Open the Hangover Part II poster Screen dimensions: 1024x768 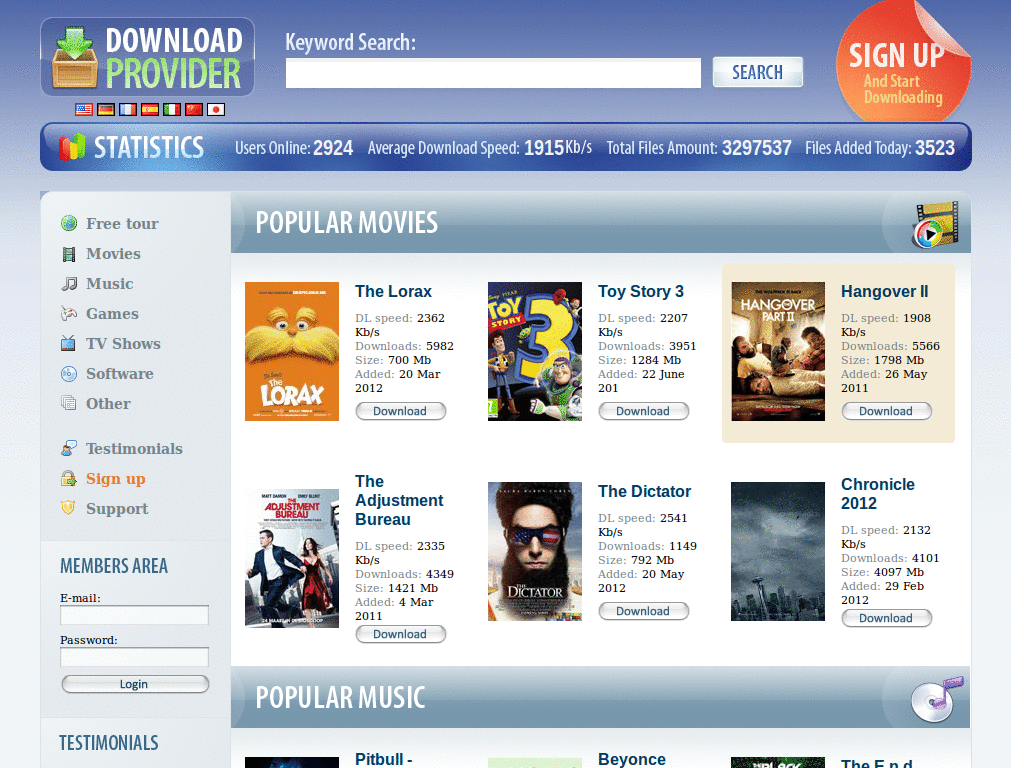(x=778, y=351)
